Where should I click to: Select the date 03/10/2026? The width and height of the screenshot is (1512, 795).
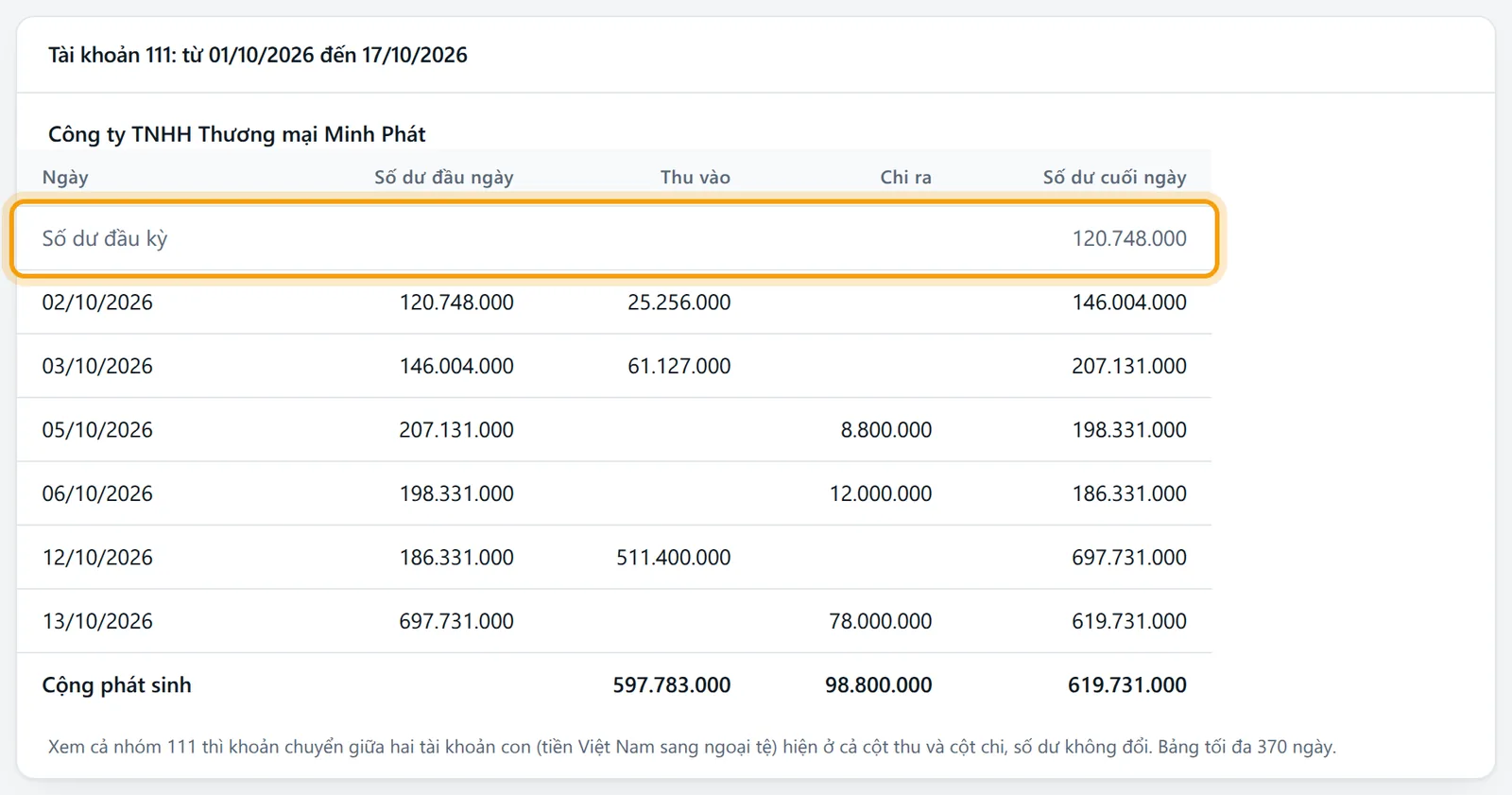pos(97,366)
